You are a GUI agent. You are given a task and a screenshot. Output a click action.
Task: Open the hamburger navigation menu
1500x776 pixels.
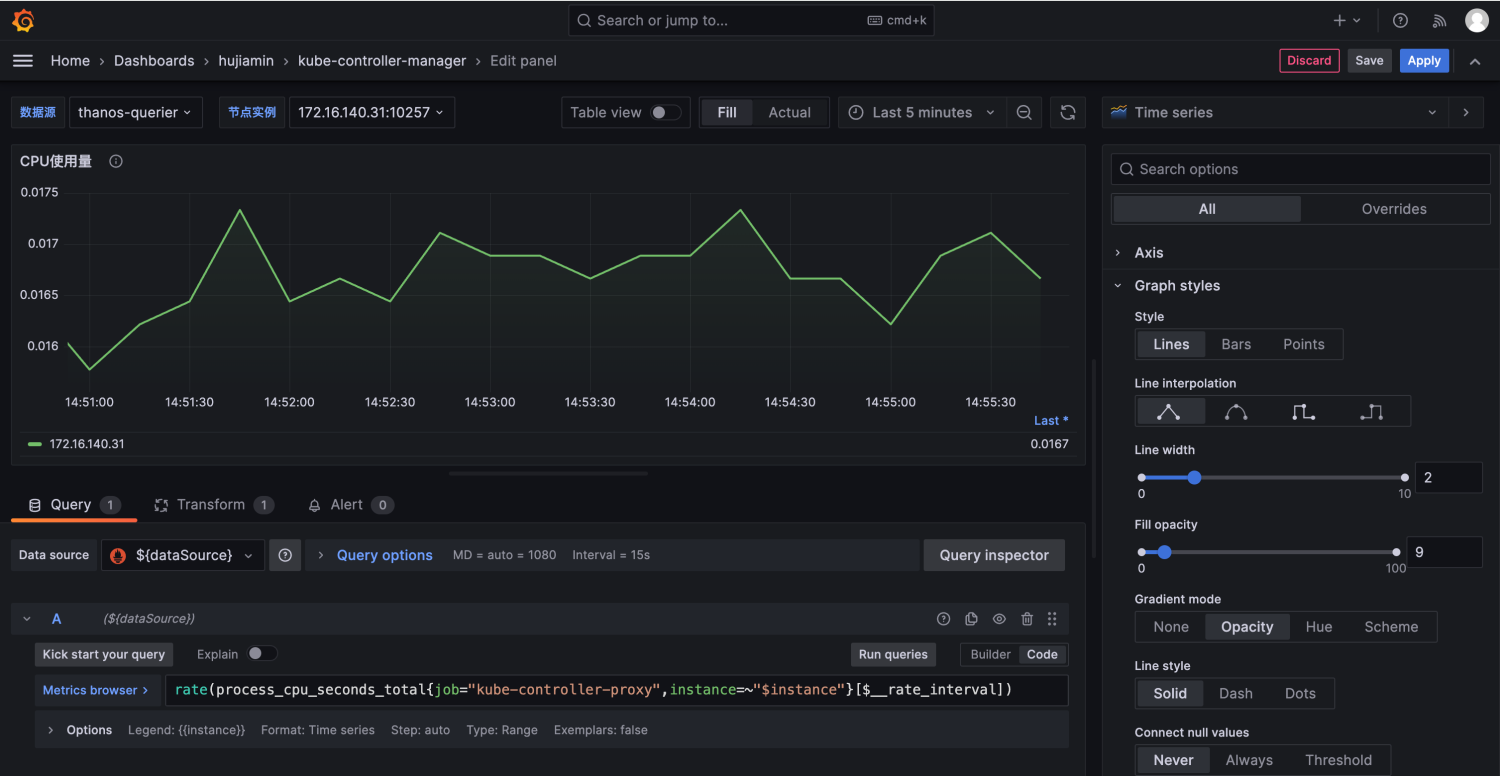point(23,61)
